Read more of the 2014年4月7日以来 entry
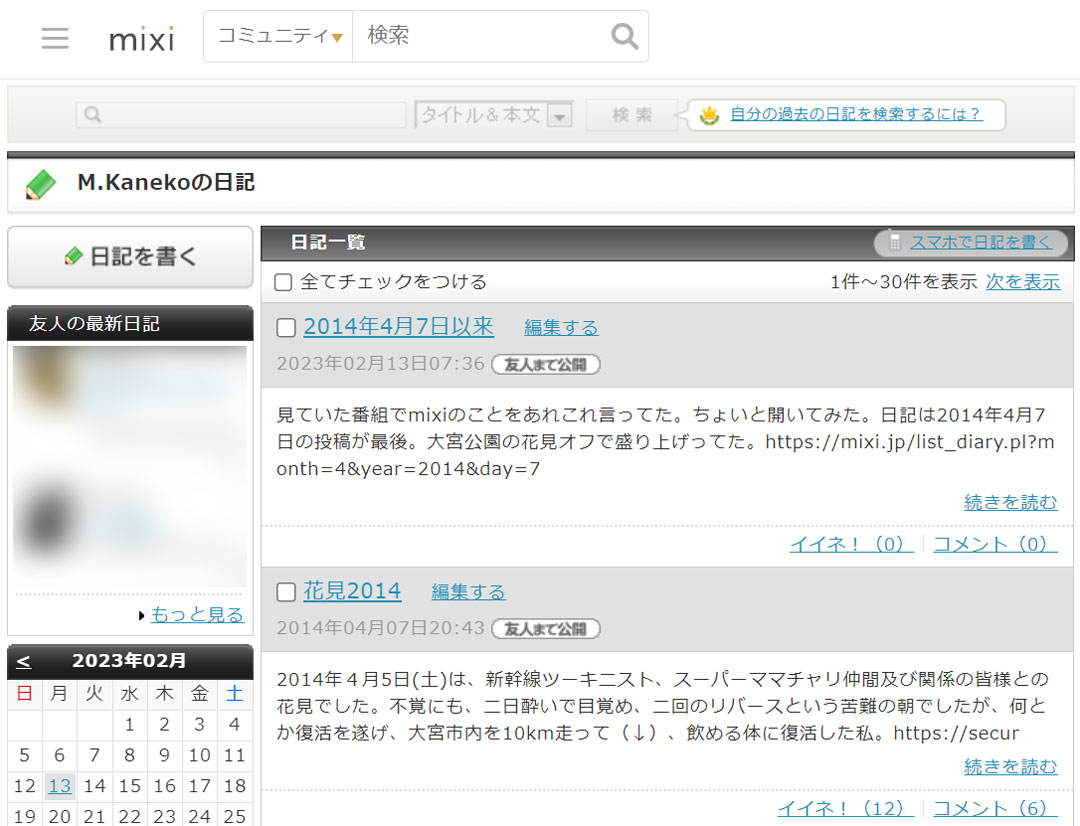 [1010, 502]
